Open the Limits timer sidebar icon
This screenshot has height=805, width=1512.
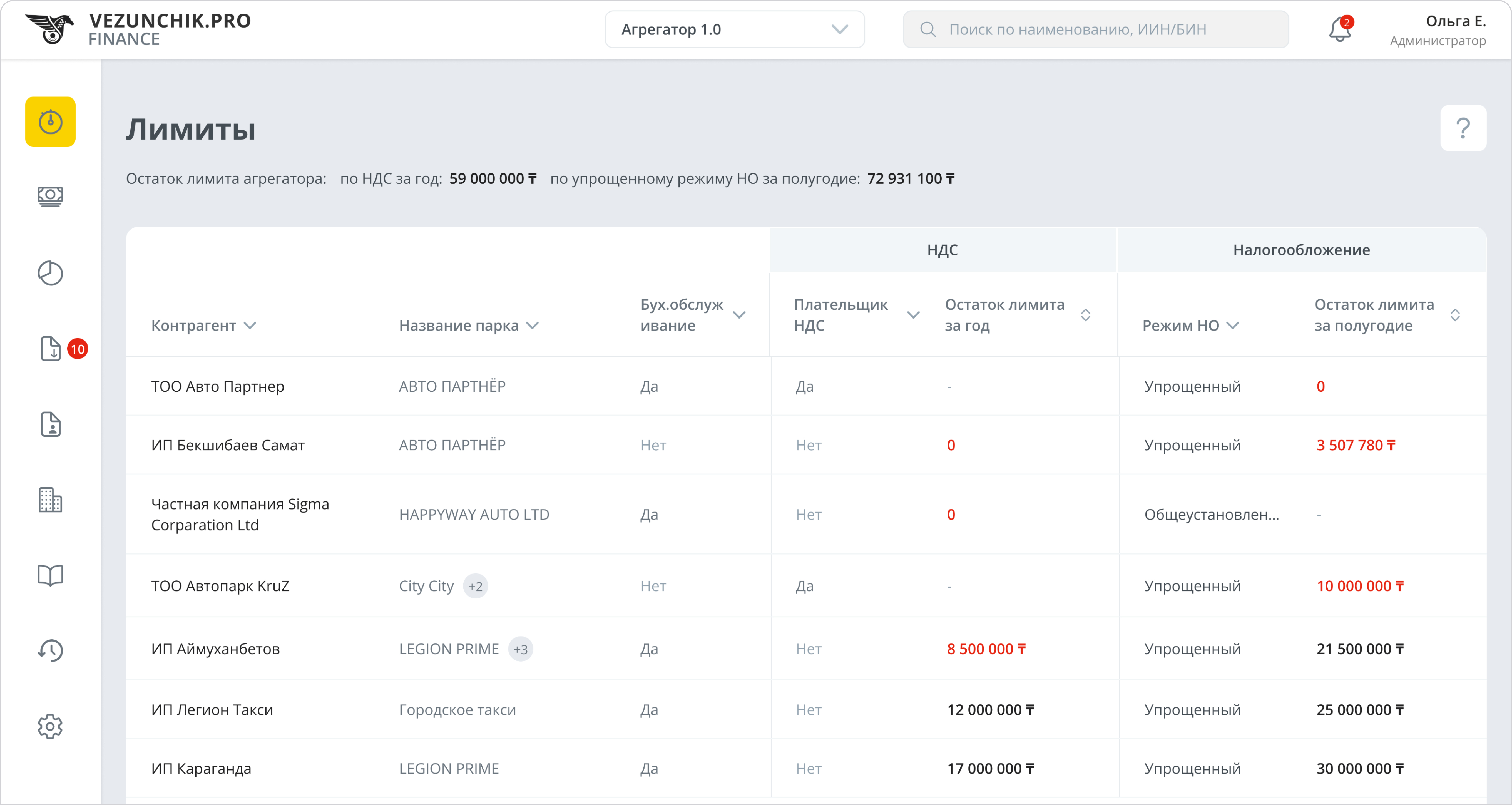tap(50, 121)
